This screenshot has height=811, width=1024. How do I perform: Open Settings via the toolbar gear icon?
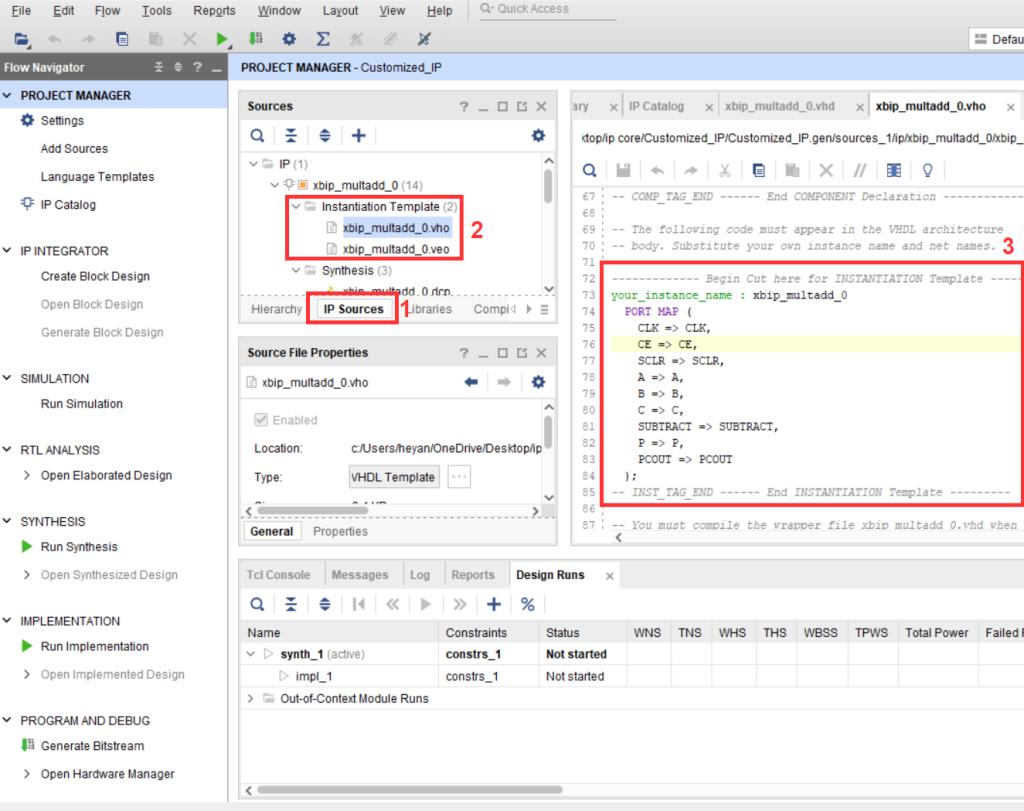pyautogui.click(x=289, y=39)
